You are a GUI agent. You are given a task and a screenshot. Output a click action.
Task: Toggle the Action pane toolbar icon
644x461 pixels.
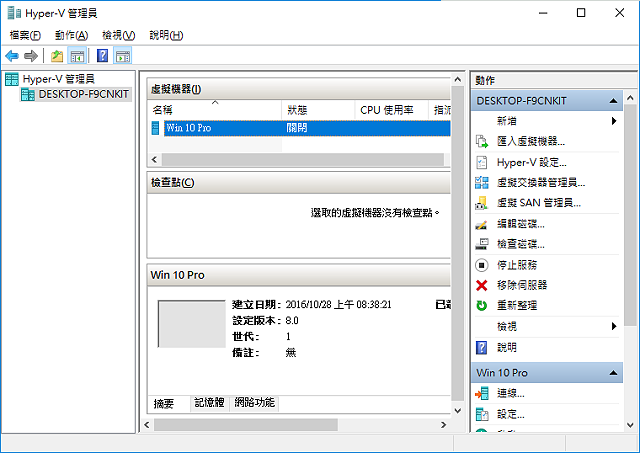pos(122,56)
